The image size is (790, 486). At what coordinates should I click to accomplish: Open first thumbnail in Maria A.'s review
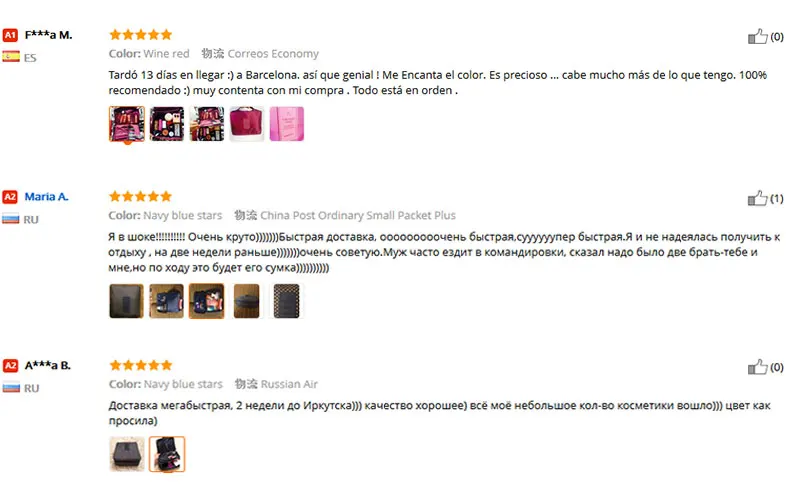click(x=126, y=301)
